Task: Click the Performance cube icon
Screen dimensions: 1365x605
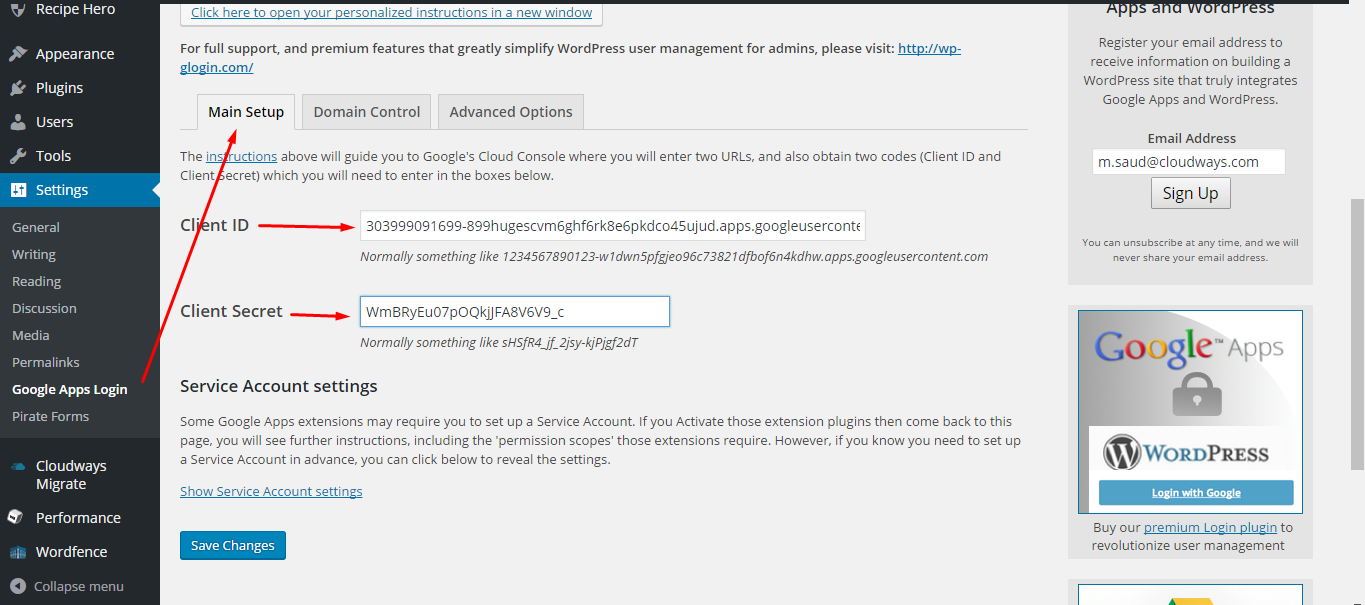Action: pyautogui.click(x=17, y=518)
